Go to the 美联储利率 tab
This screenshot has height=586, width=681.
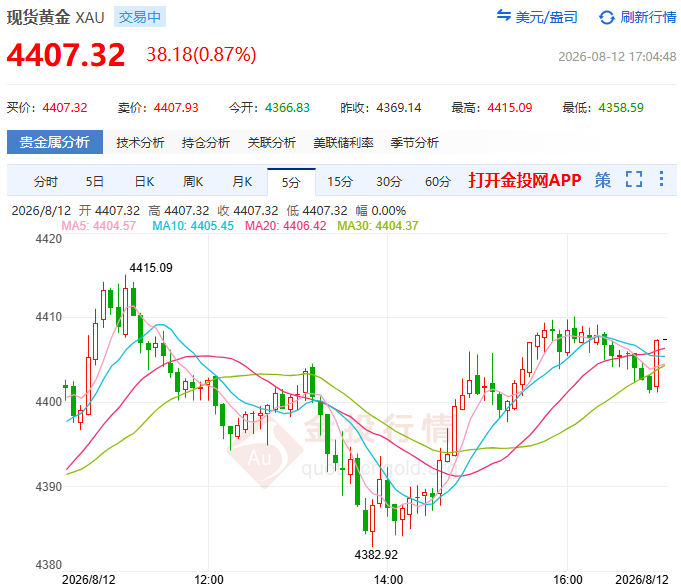(343, 142)
